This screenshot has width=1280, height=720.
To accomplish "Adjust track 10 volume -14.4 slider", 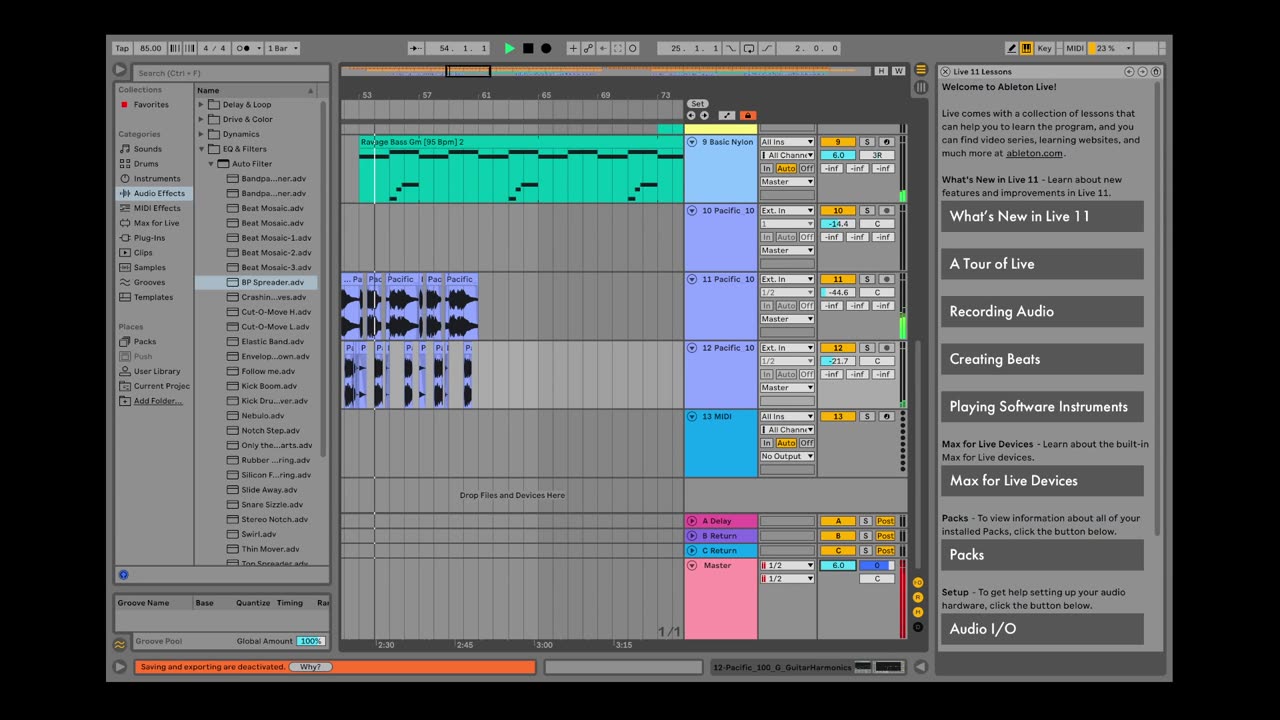I will click(838, 224).
